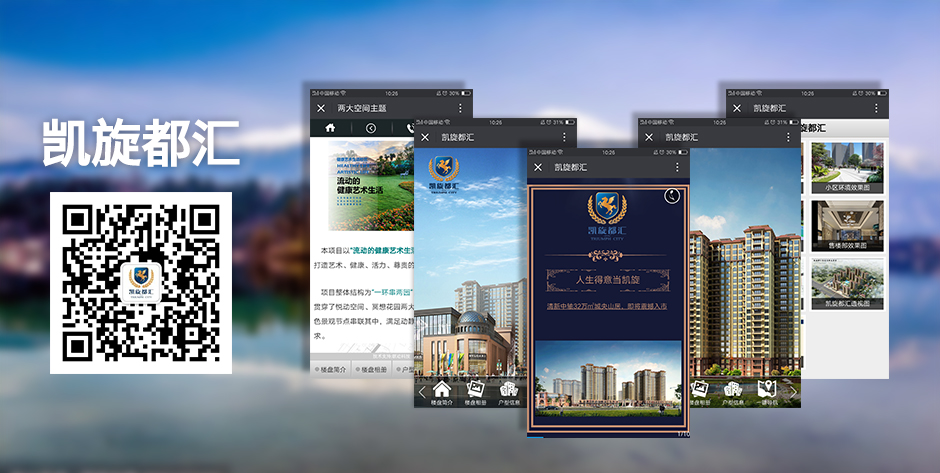Open 楼盘相册 icon on apartment tower page
The width and height of the screenshot is (940, 473).
point(699,393)
